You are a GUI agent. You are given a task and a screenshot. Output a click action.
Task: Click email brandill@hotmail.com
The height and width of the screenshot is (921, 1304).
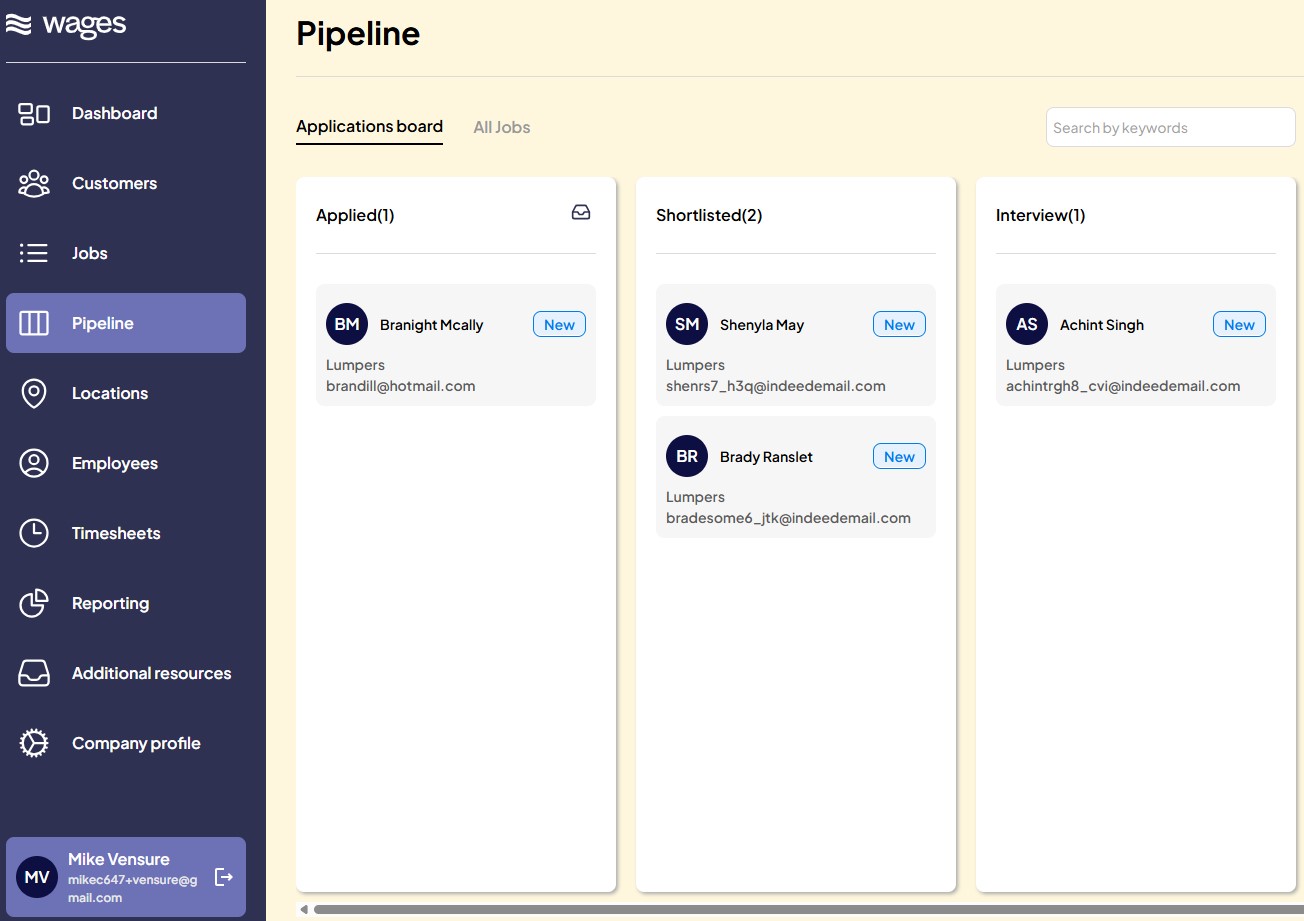400,386
